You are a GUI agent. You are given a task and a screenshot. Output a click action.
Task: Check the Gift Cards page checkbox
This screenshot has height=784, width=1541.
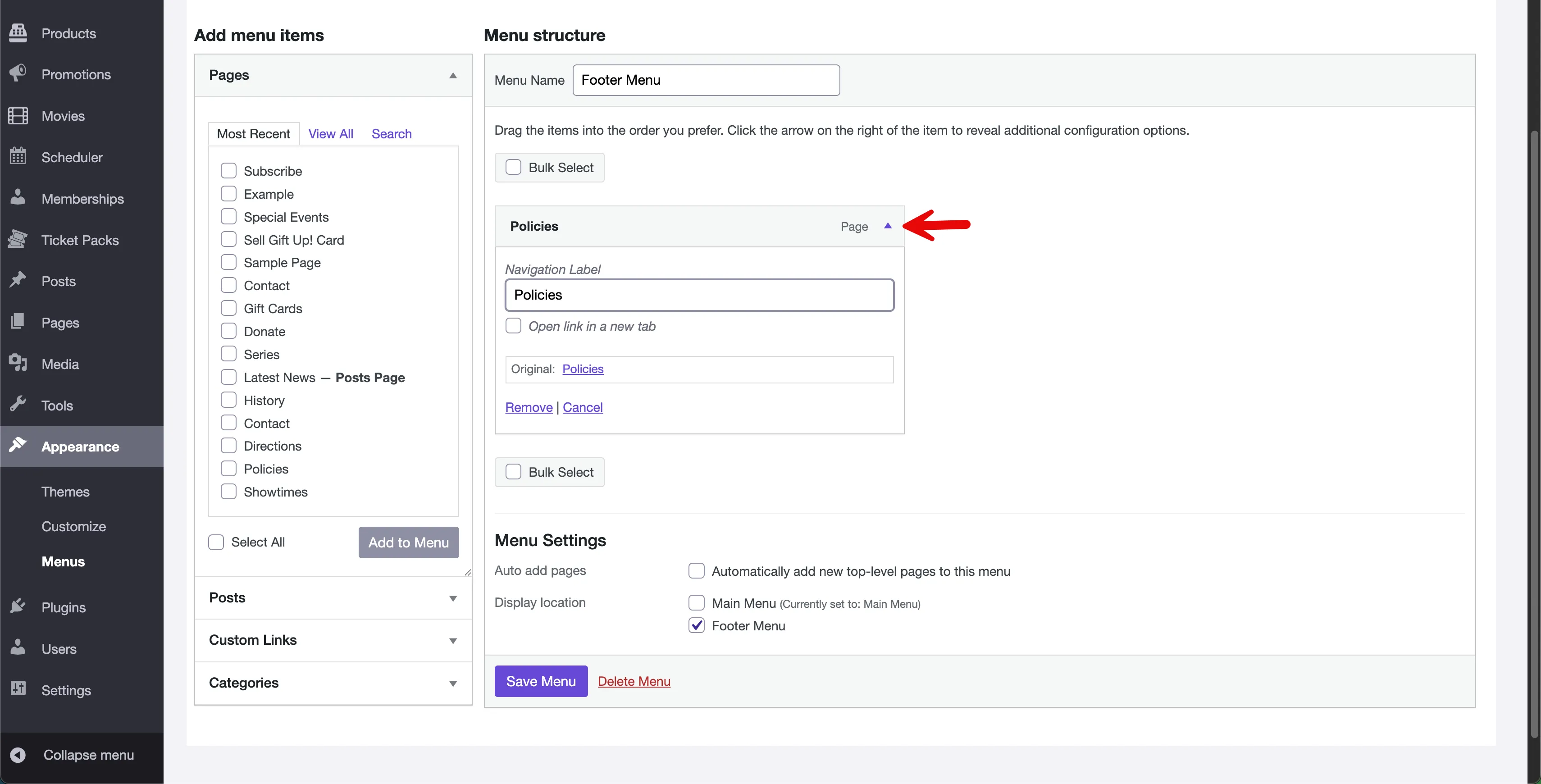click(x=228, y=309)
